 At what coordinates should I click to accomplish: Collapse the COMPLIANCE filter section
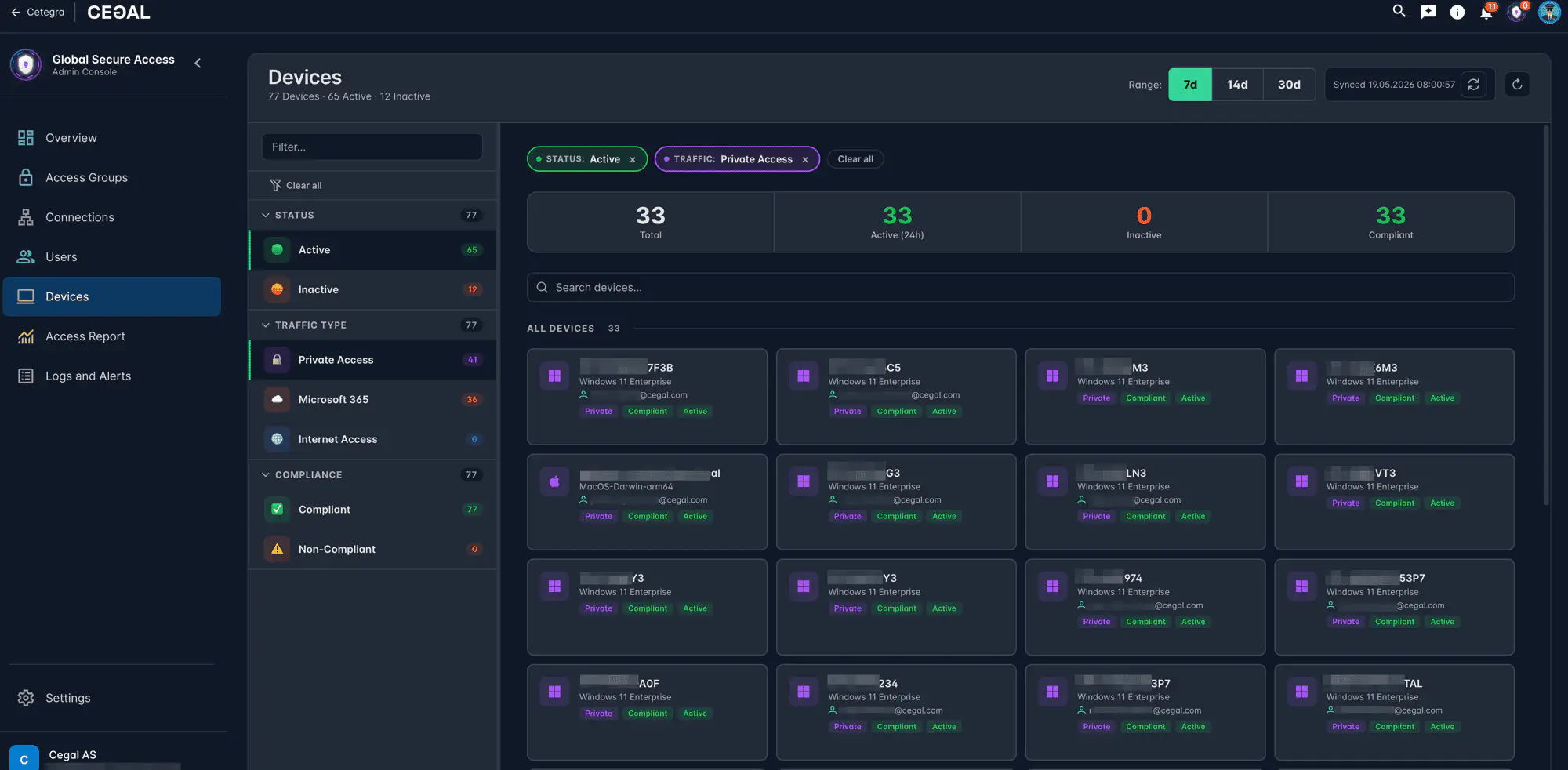[x=372, y=474]
